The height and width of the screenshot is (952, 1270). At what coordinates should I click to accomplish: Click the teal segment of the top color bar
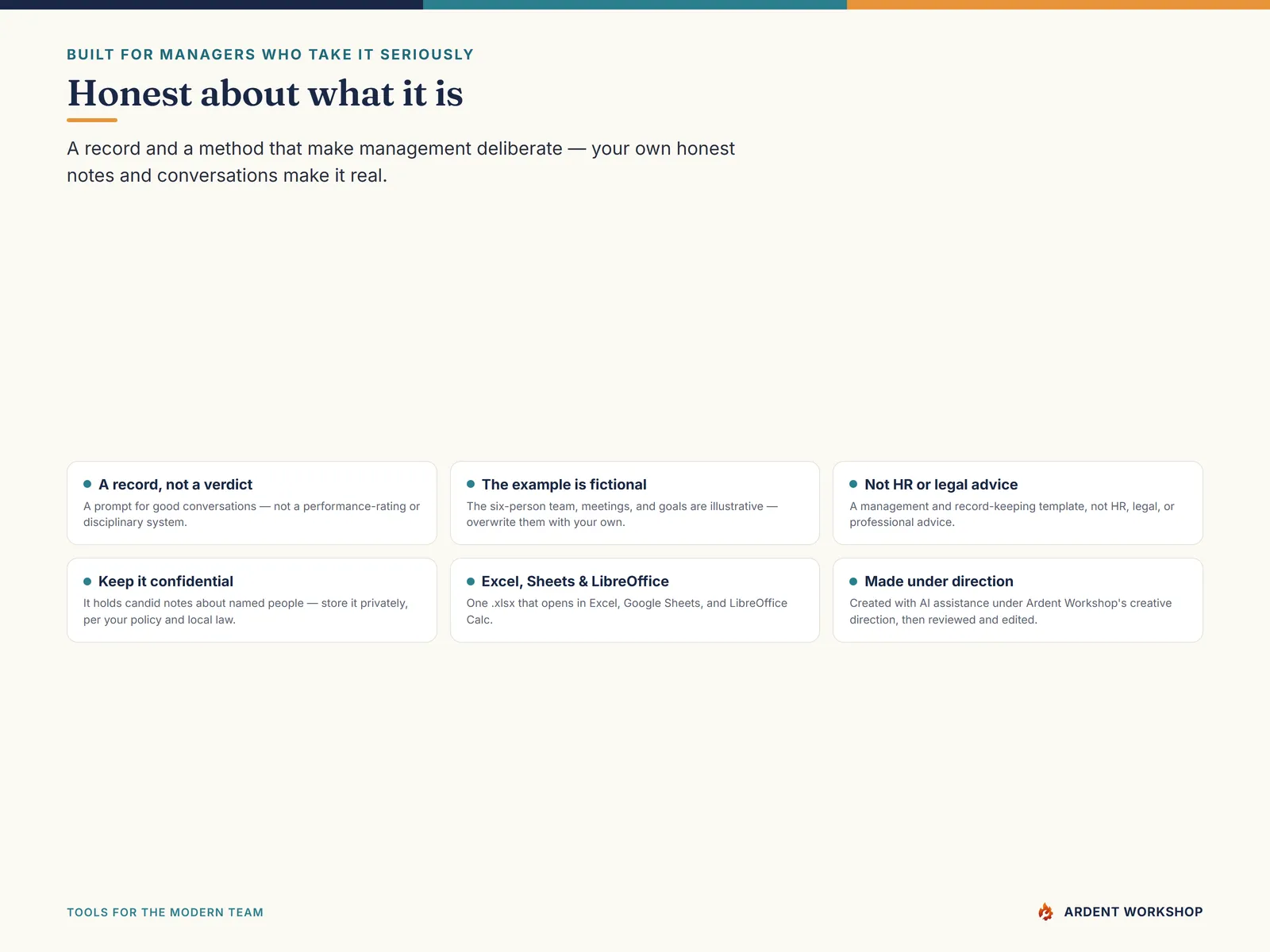pos(635,5)
